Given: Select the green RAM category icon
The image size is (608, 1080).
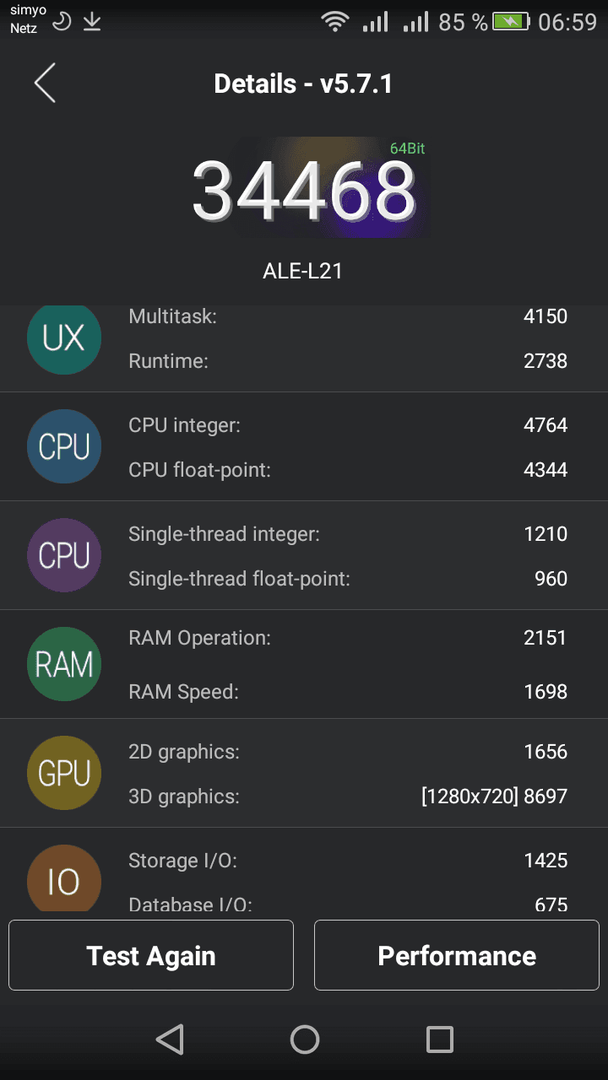Looking at the screenshot, I should (x=64, y=664).
